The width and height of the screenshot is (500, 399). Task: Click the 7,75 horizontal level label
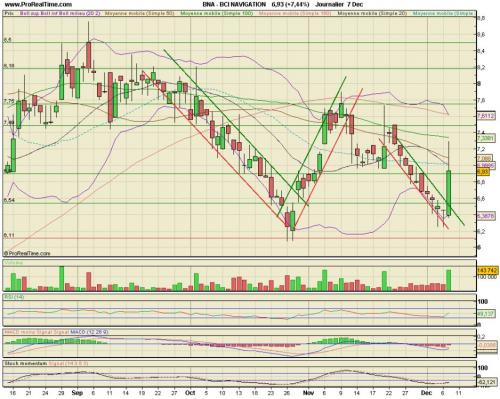click(9, 101)
